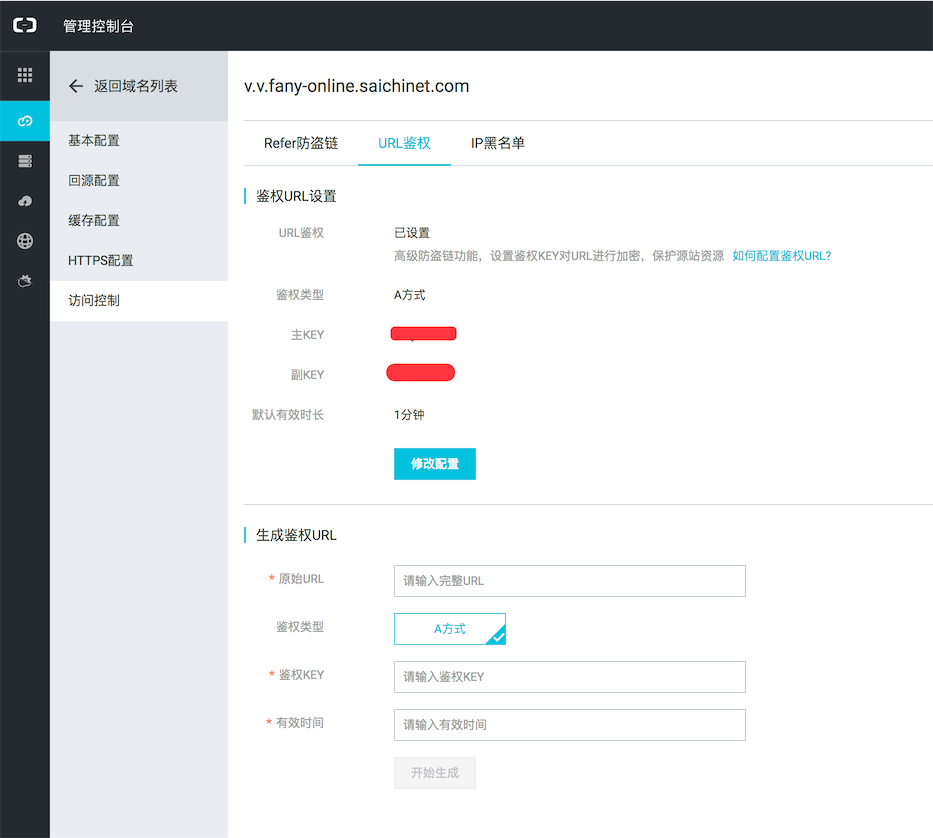The image size is (933, 838).
Task: Open the globe network icon in sidebar
Action: [x=25, y=241]
